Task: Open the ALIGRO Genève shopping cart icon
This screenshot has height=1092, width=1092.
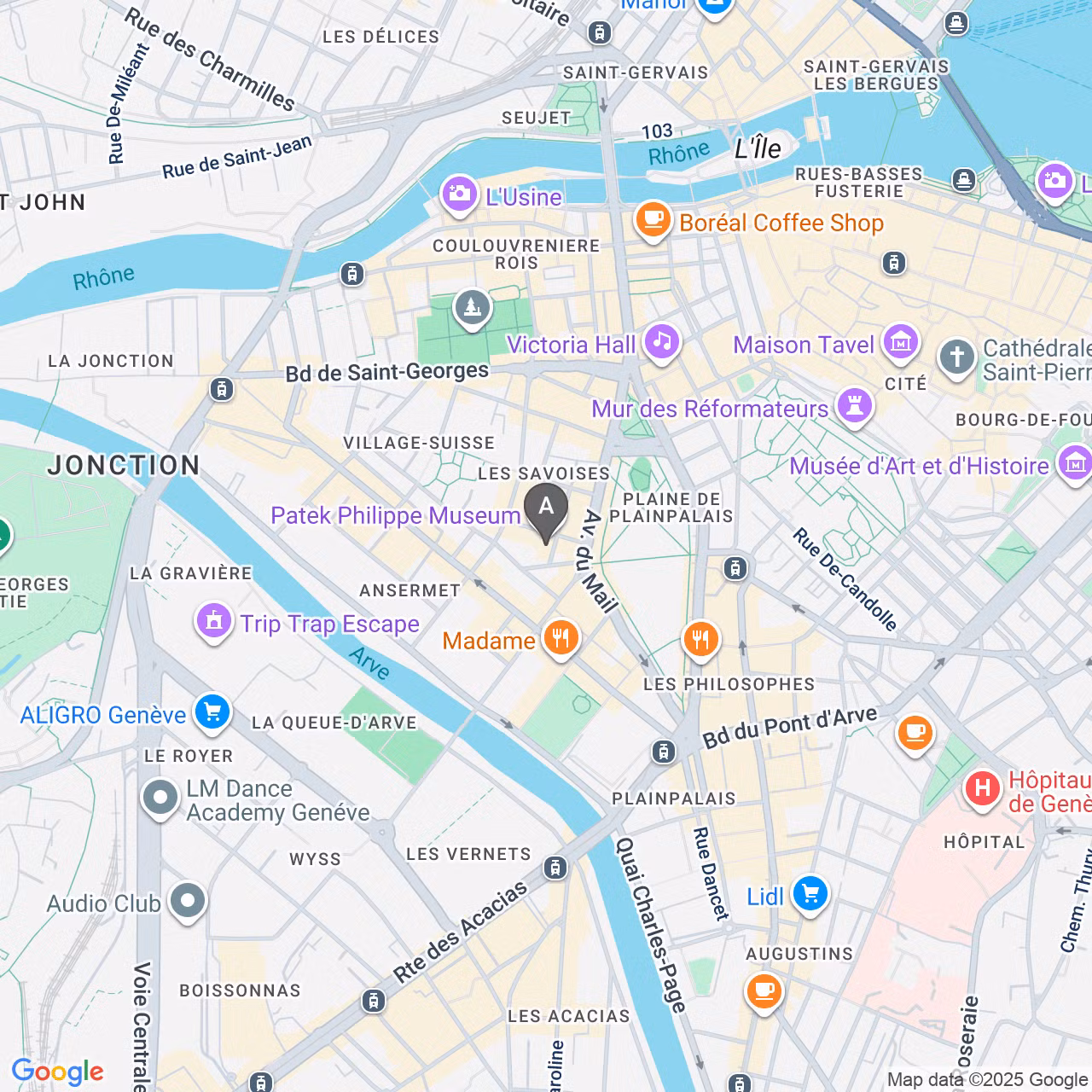Action: pos(212,712)
